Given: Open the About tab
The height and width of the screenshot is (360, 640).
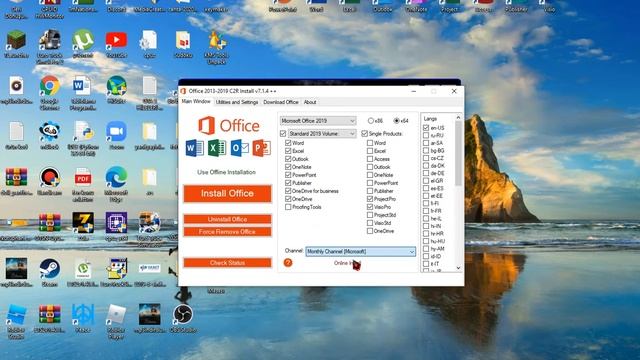Looking at the screenshot, I should [x=310, y=102].
